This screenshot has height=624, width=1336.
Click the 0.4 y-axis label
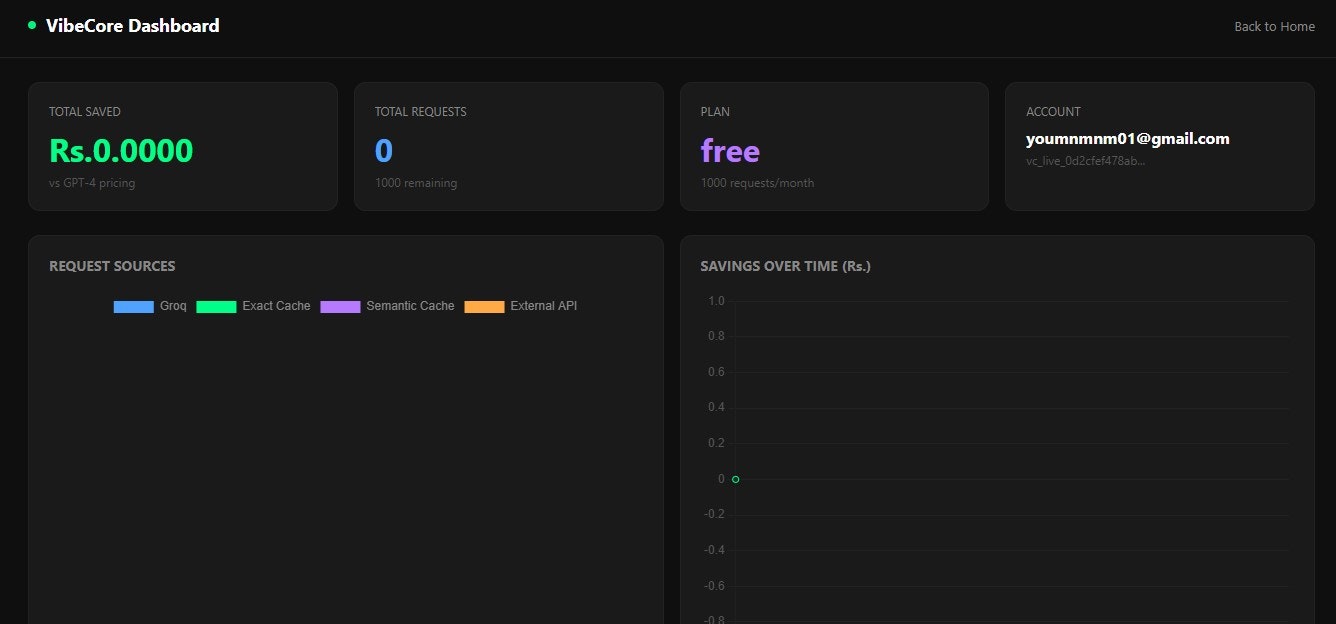pos(716,408)
